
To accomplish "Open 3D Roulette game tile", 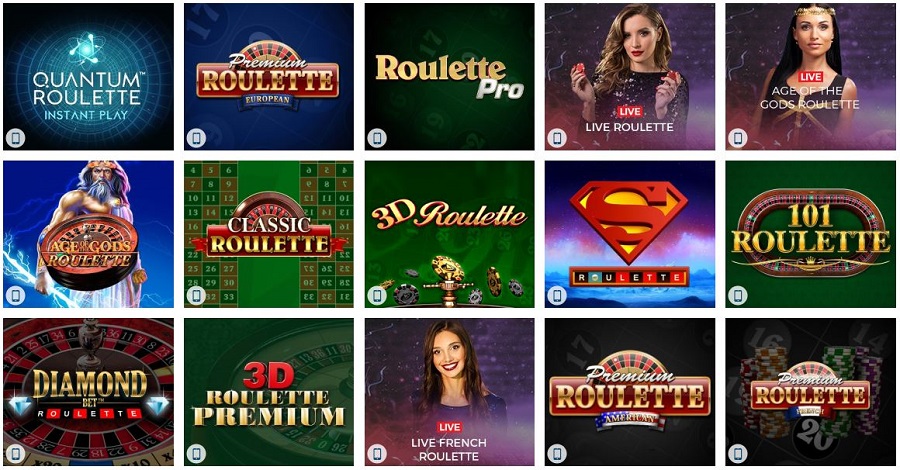I will 449,234.
